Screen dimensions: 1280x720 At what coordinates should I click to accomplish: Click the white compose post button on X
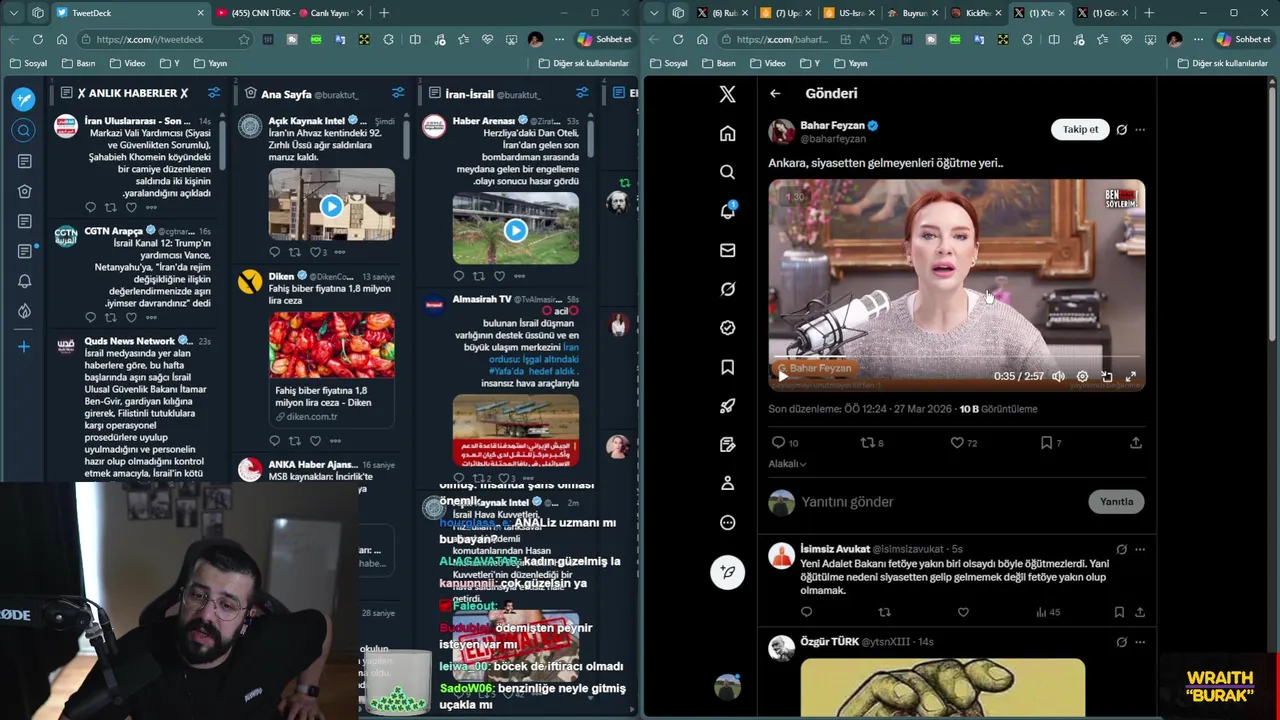pyautogui.click(x=727, y=572)
